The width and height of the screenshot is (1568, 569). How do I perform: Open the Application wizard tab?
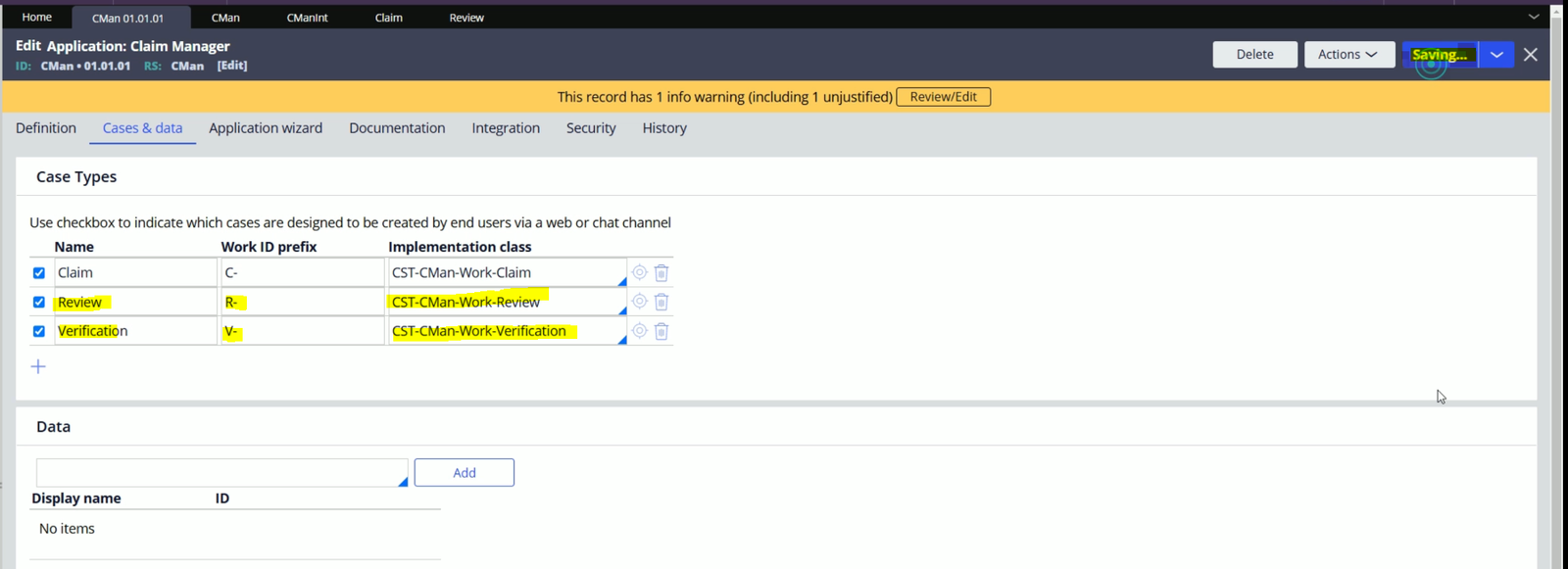tap(266, 128)
